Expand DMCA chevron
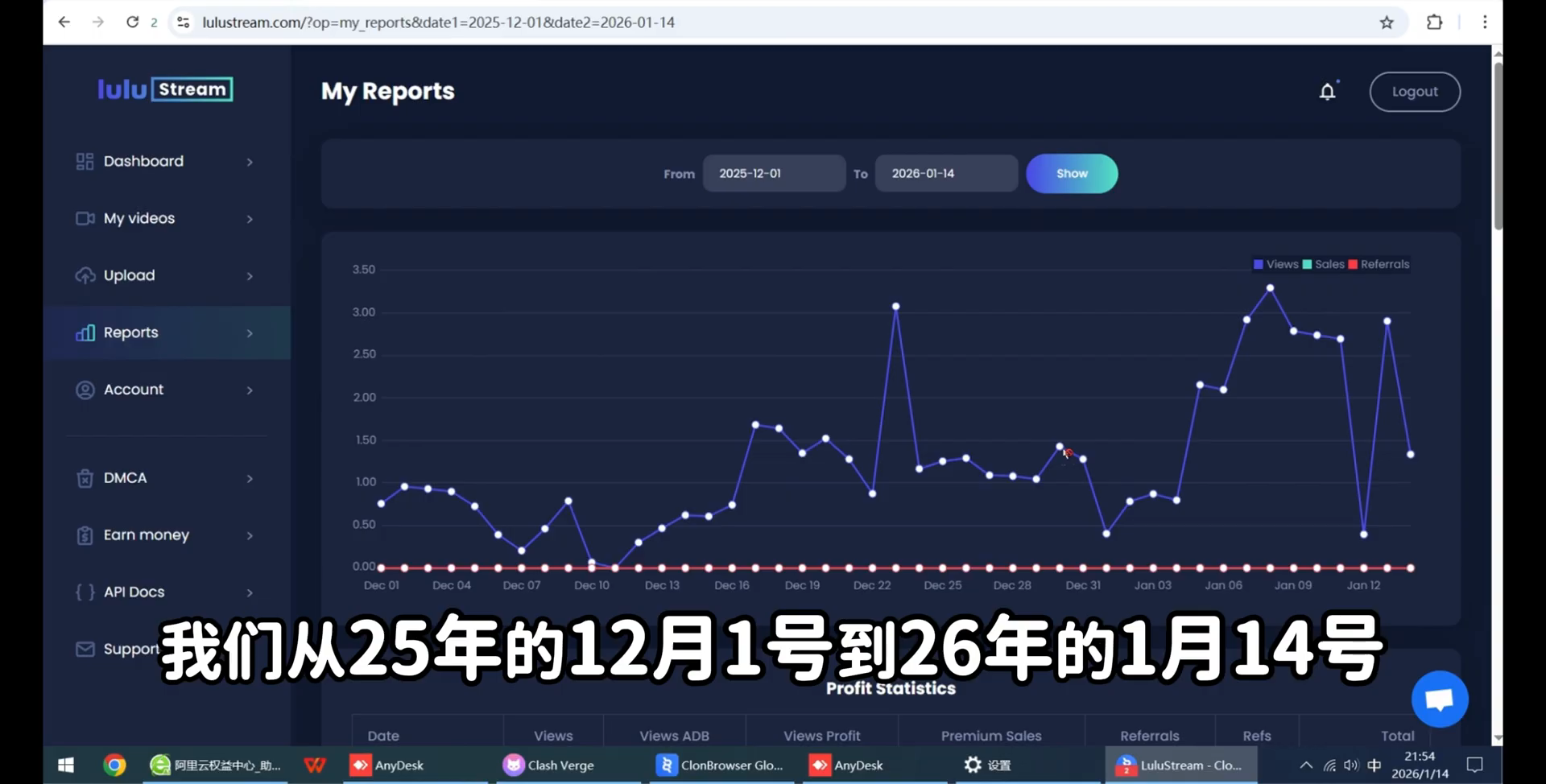The height and width of the screenshot is (784, 1546). 250,479
